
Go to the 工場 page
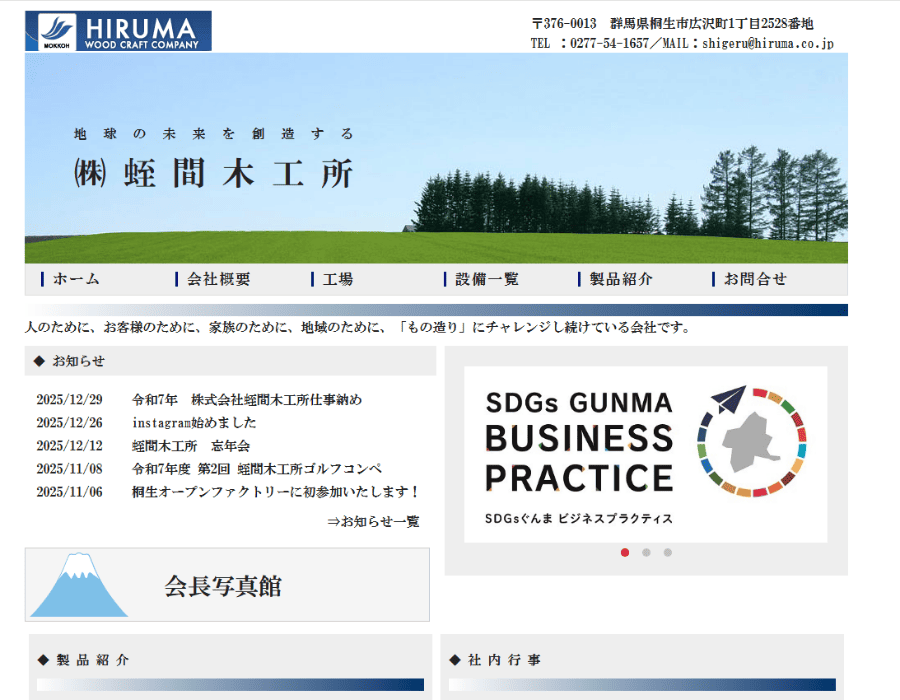point(337,280)
